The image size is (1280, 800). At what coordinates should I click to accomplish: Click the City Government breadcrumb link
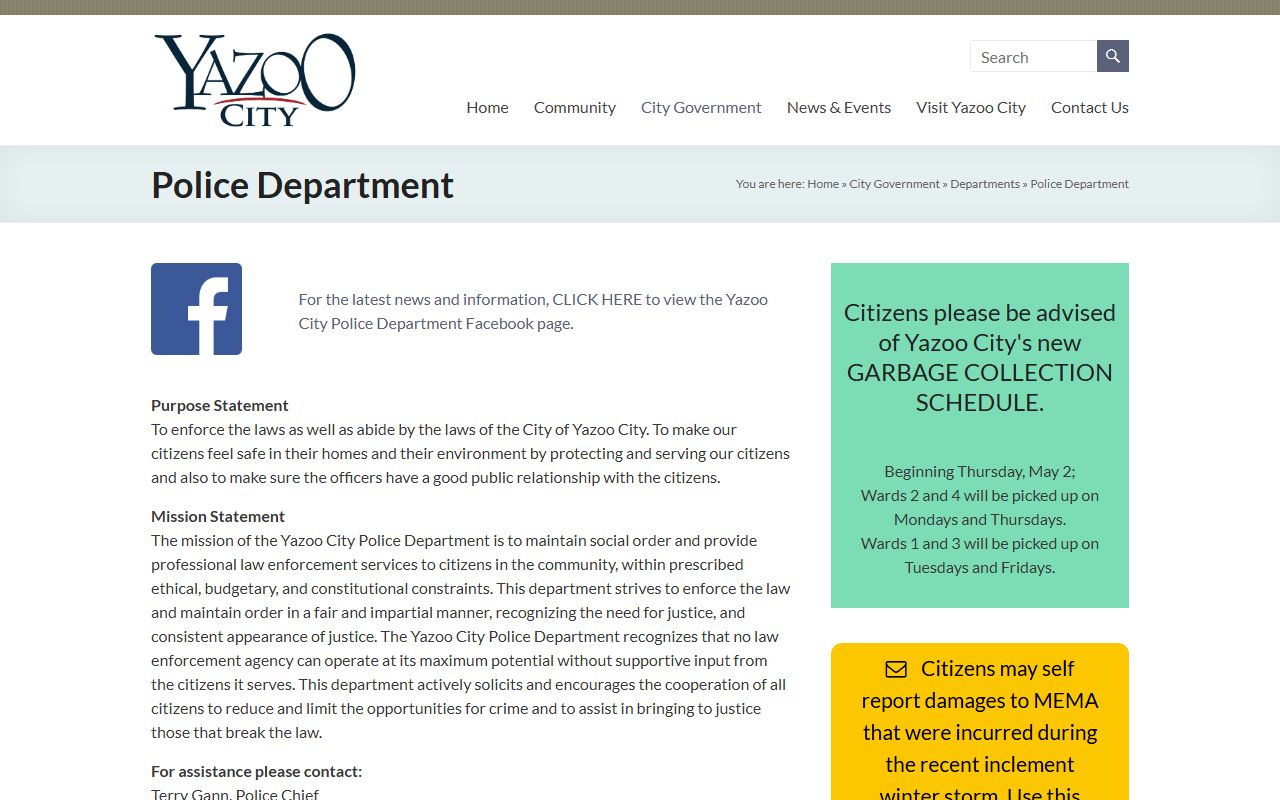[895, 184]
